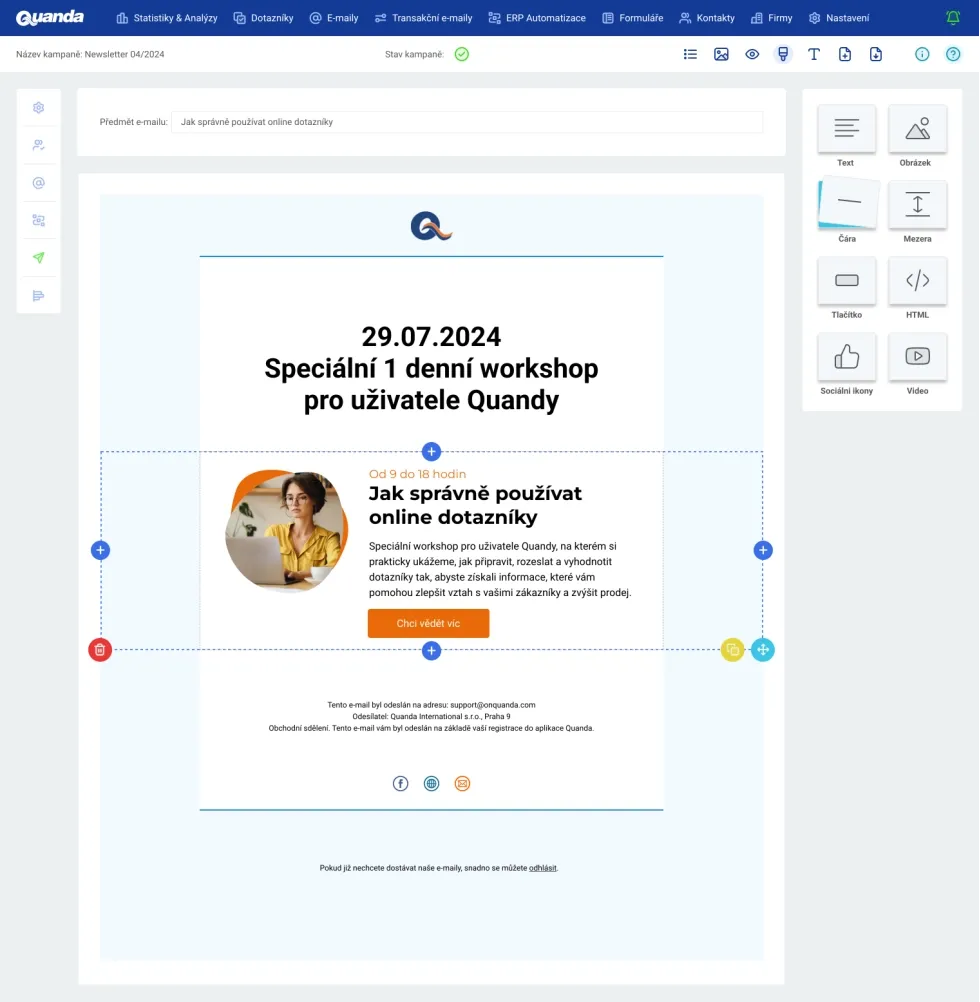Add a column using the right plus button
This screenshot has width=980, height=1002.
[763, 550]
